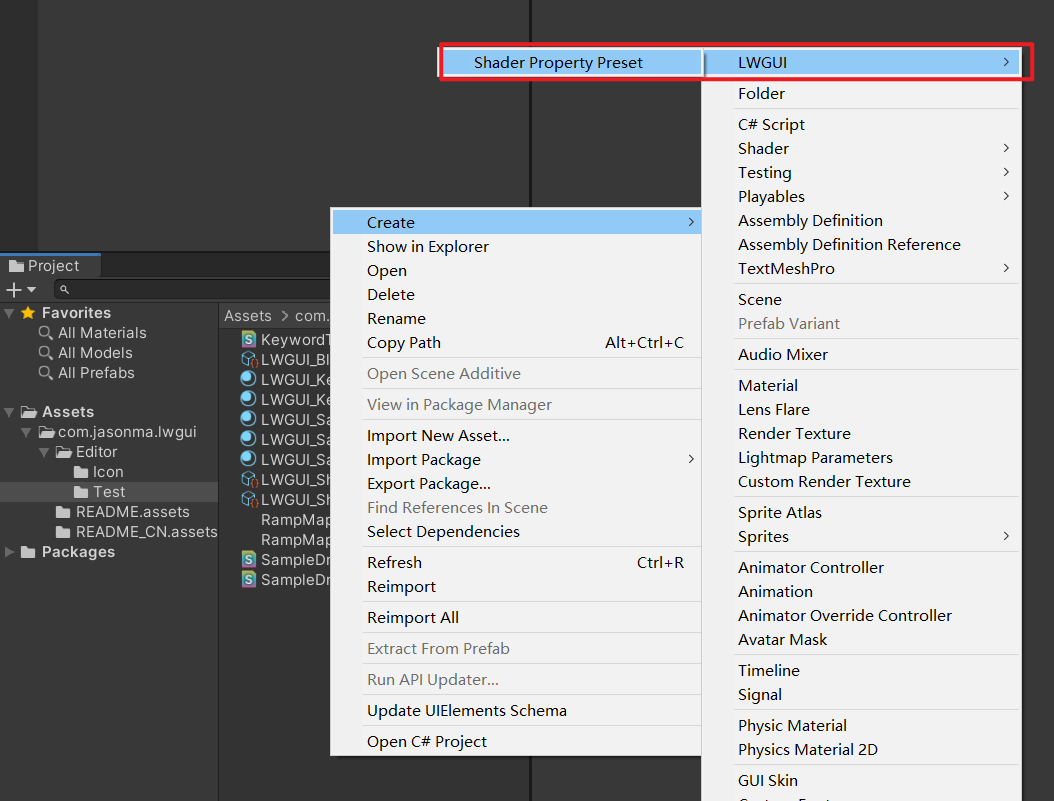Click Material in the Create menu
The height and width of the screenshot is (801, 1054).
click(x=768, y=386)
